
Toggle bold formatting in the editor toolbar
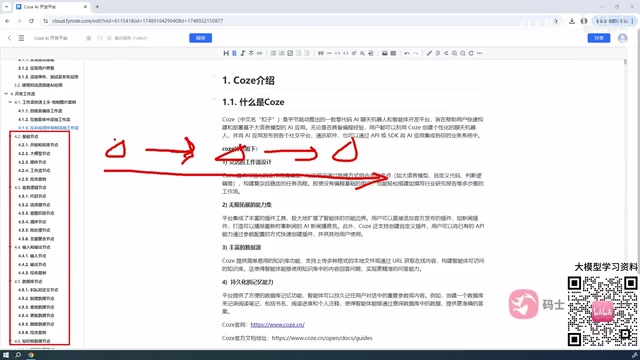[234, 53]
